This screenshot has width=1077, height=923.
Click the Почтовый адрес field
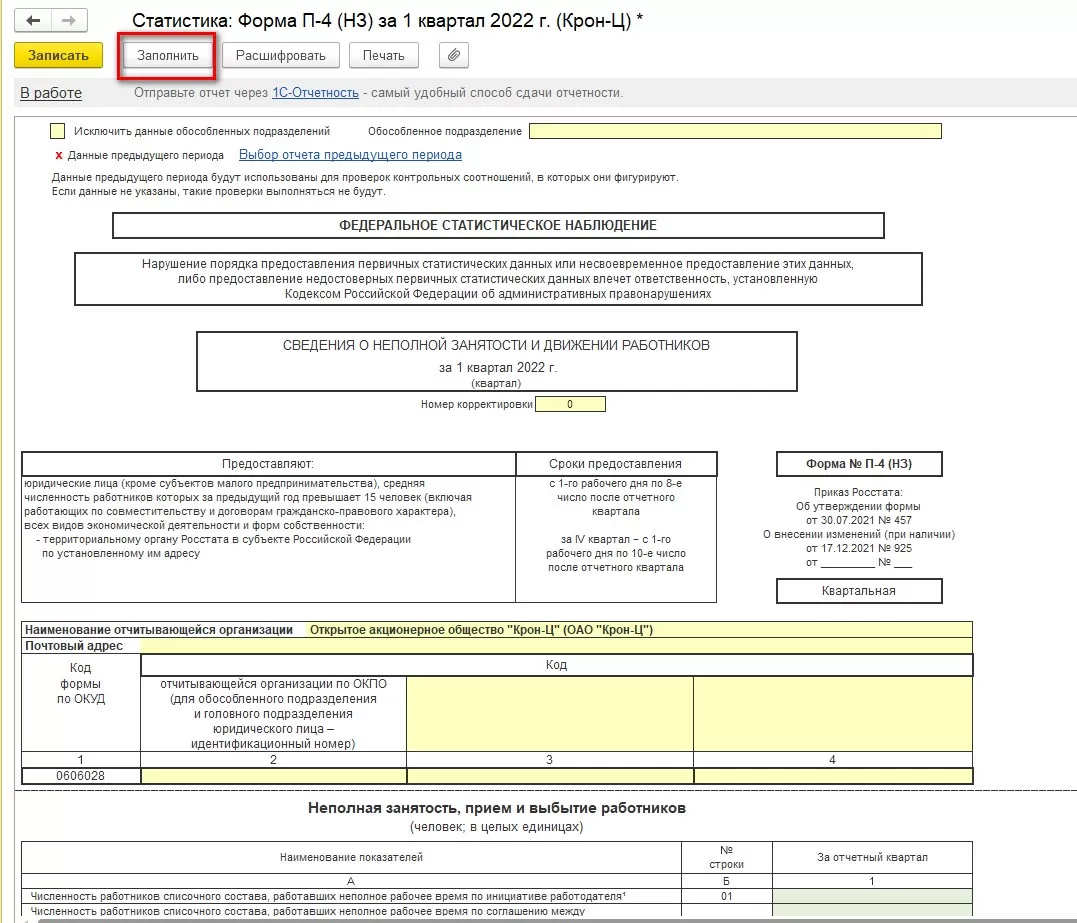click(556, 646)
